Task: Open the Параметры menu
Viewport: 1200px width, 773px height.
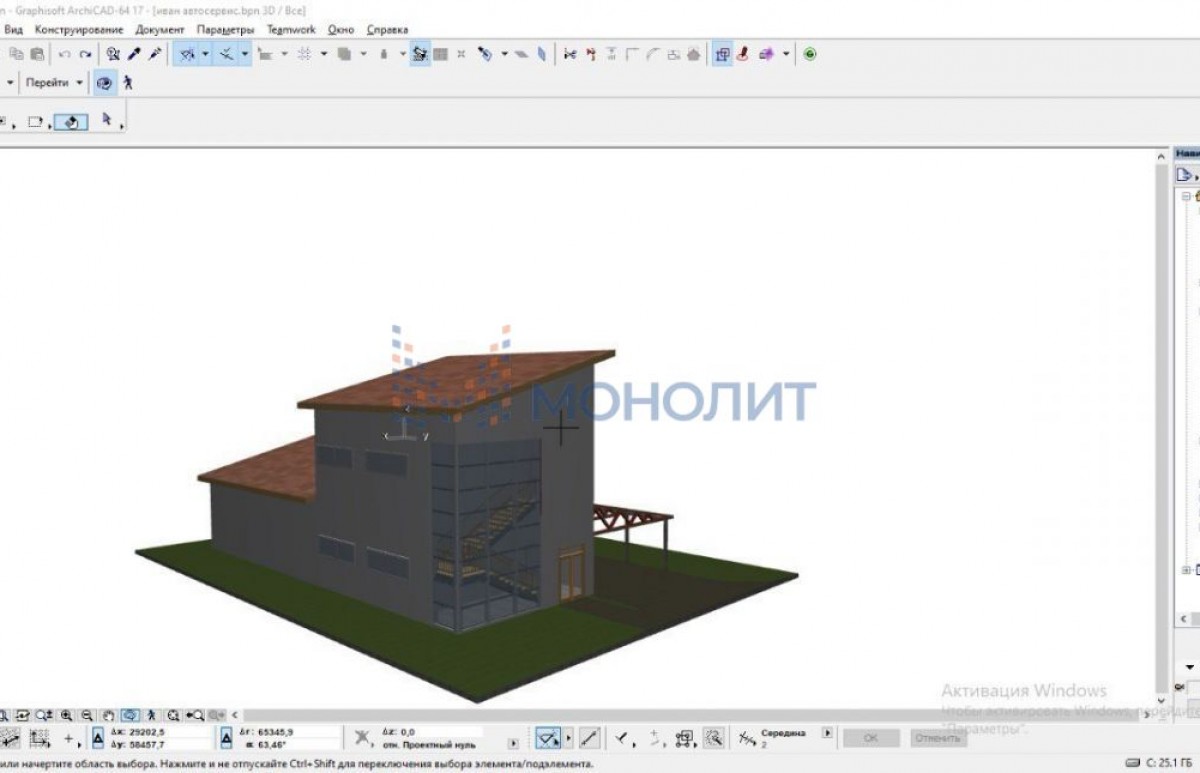Action: (x=226, y=30)
